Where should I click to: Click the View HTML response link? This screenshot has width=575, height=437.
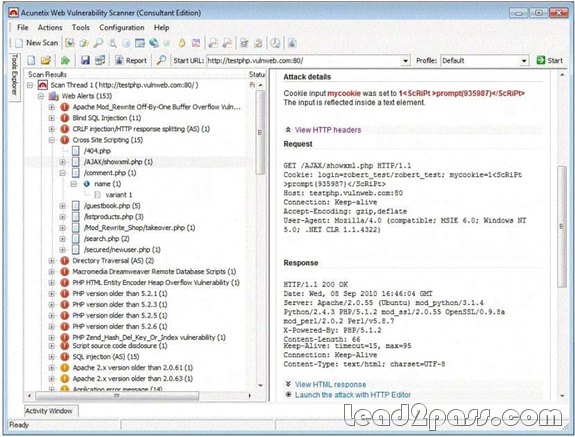(x=330, y=385)
